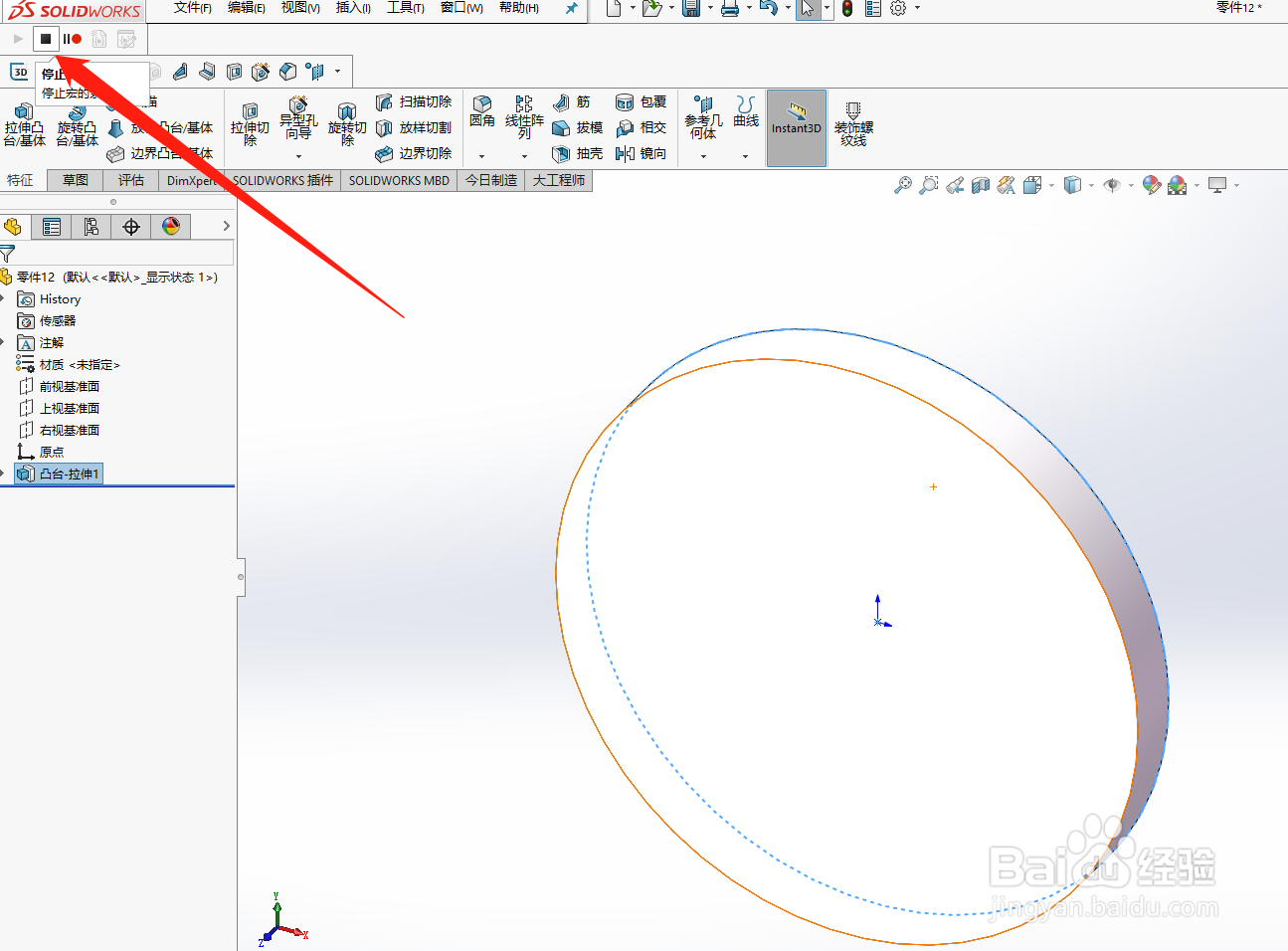Screen dimensions: 1288x951
Task: Click the Linear Pattern tool
Action: point(524,117)
